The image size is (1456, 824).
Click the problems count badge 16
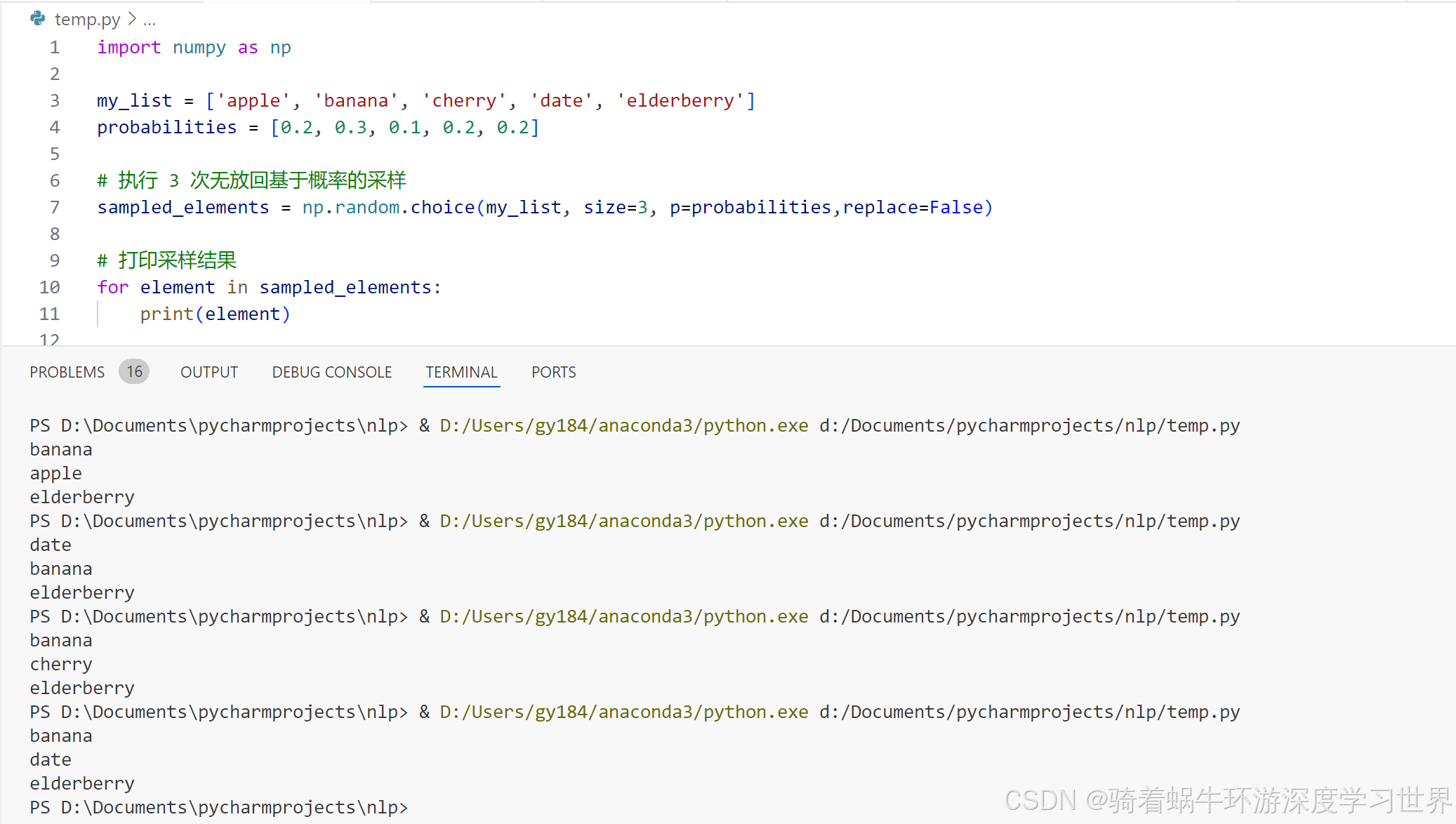134,371
